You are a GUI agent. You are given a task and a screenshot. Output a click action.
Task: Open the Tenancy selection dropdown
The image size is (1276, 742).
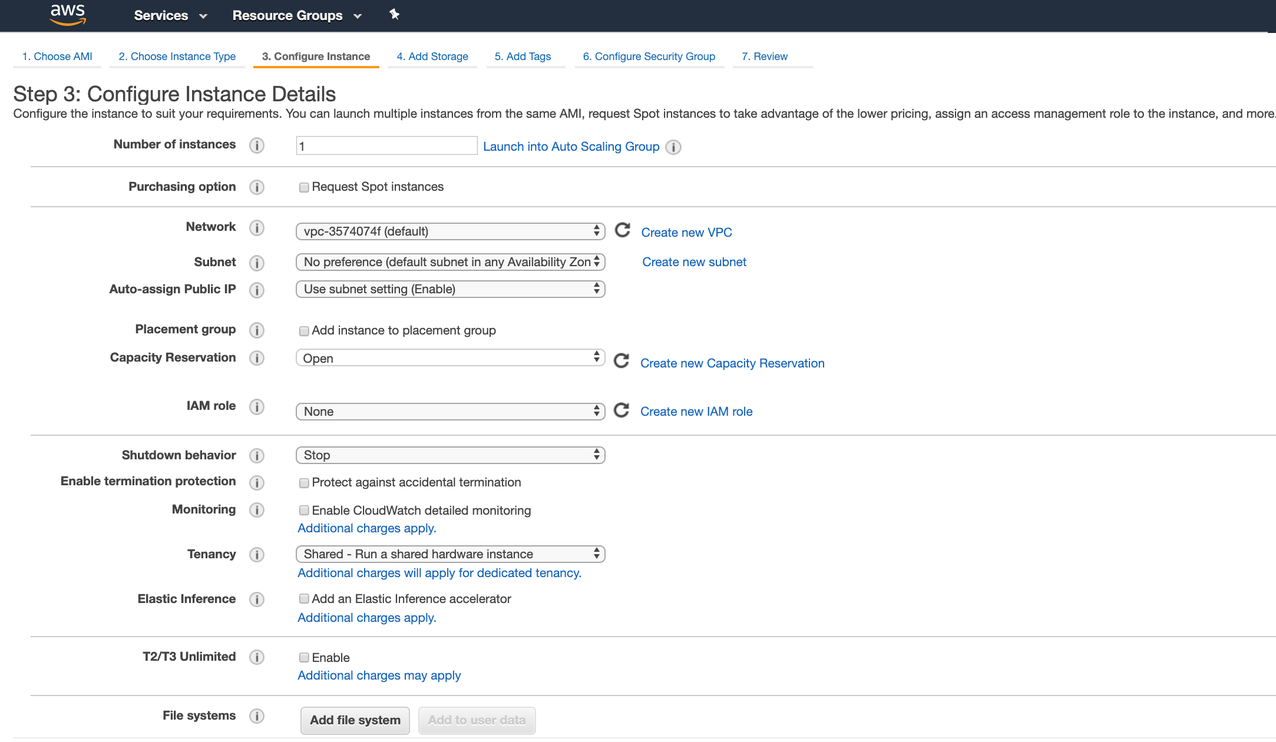click(450, 553)
